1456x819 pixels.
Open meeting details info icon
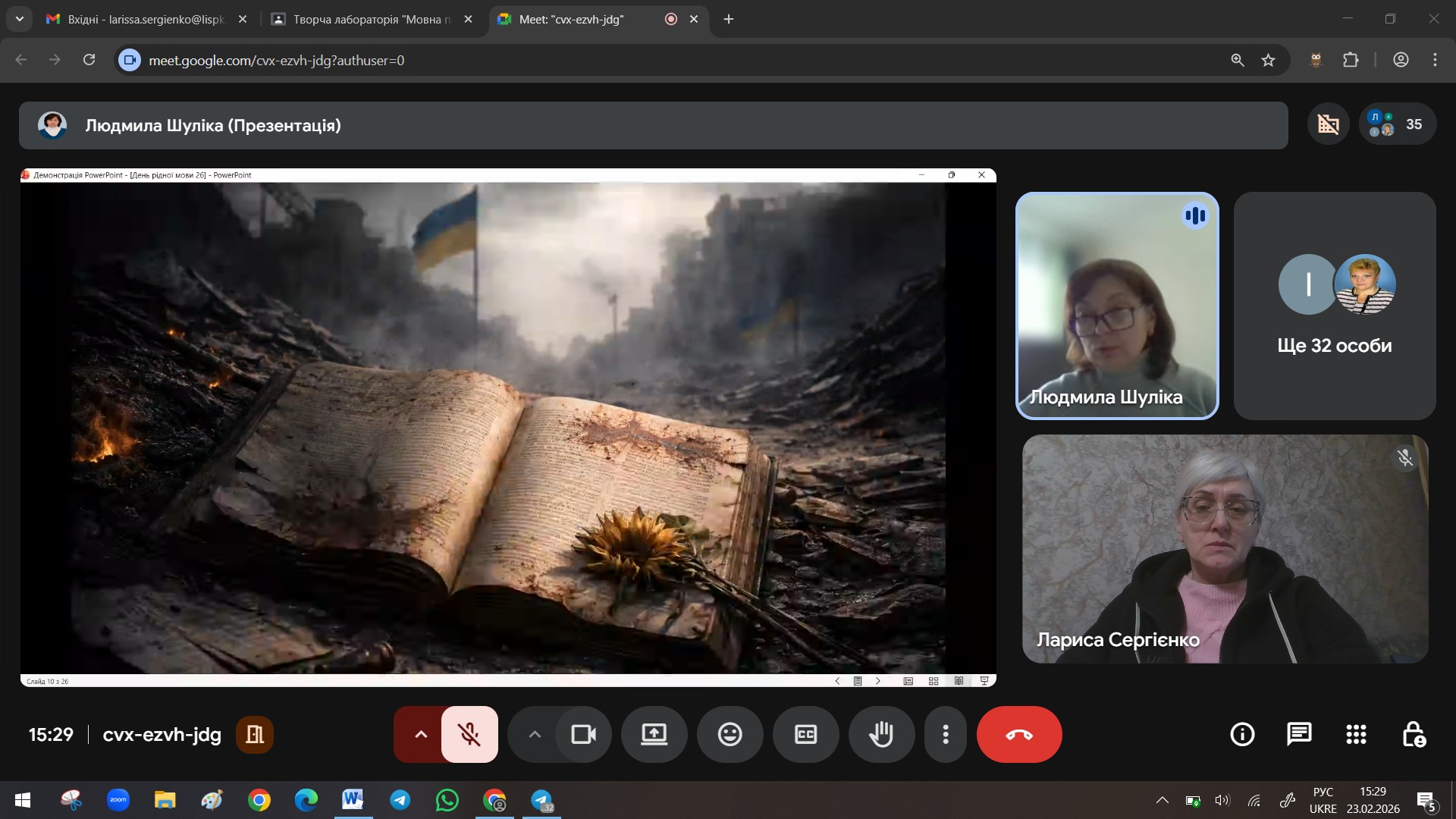point(1242,734)
